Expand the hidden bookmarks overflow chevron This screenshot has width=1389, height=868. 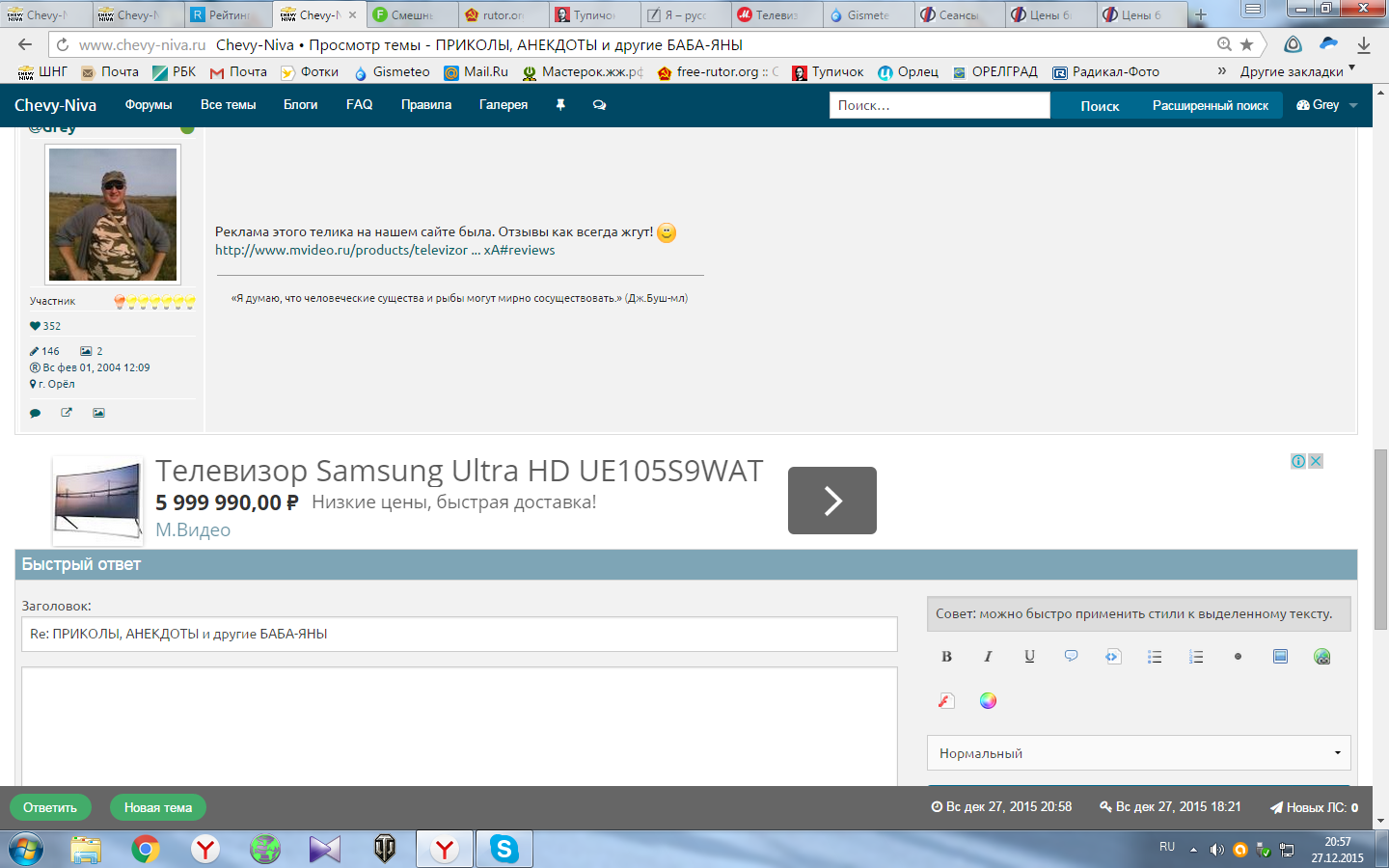click(1222, 71)
